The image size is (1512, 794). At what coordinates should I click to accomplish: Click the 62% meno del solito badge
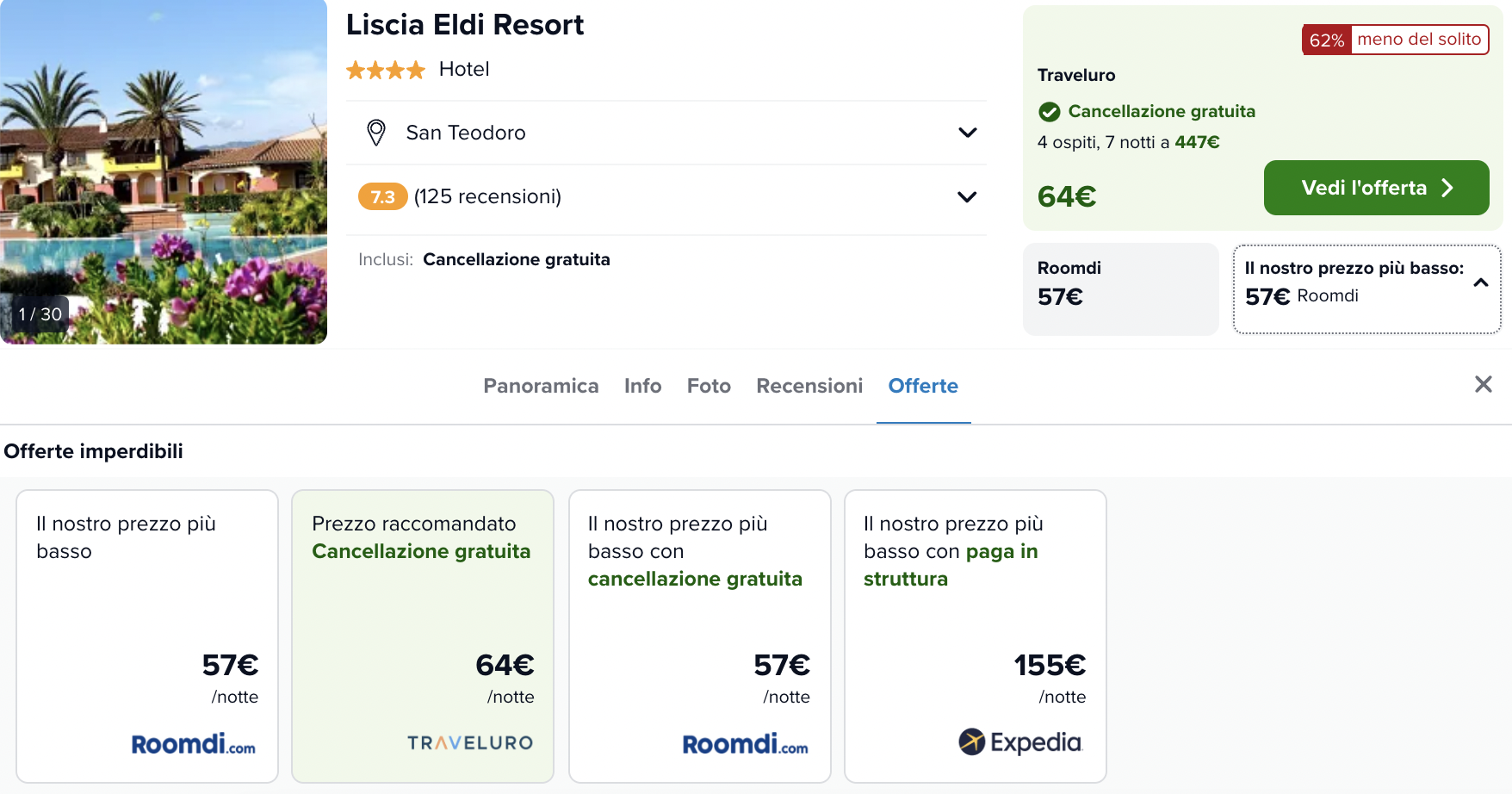pyautogui.click(x=1395, y=40)
